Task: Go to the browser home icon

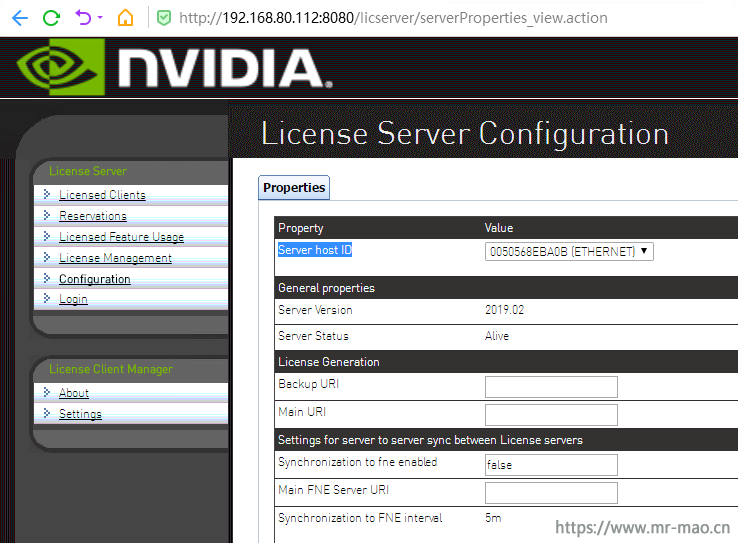Action: click(126, 18)
